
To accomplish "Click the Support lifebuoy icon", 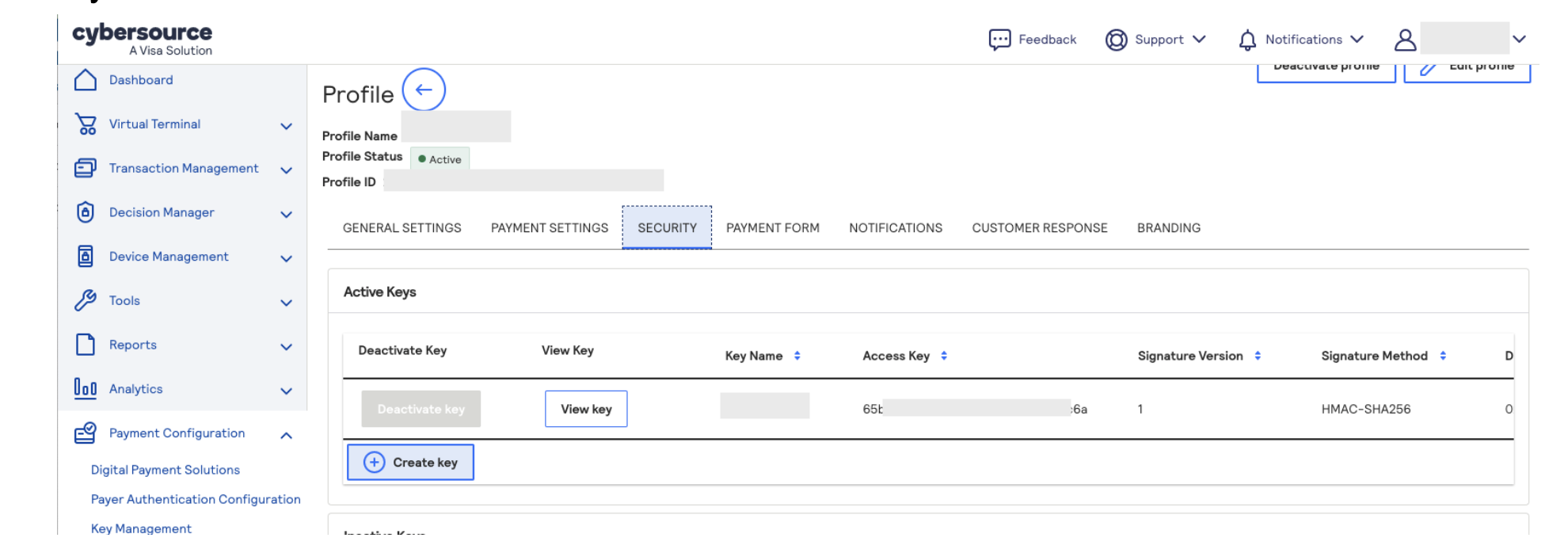I will pos(1116,40).
